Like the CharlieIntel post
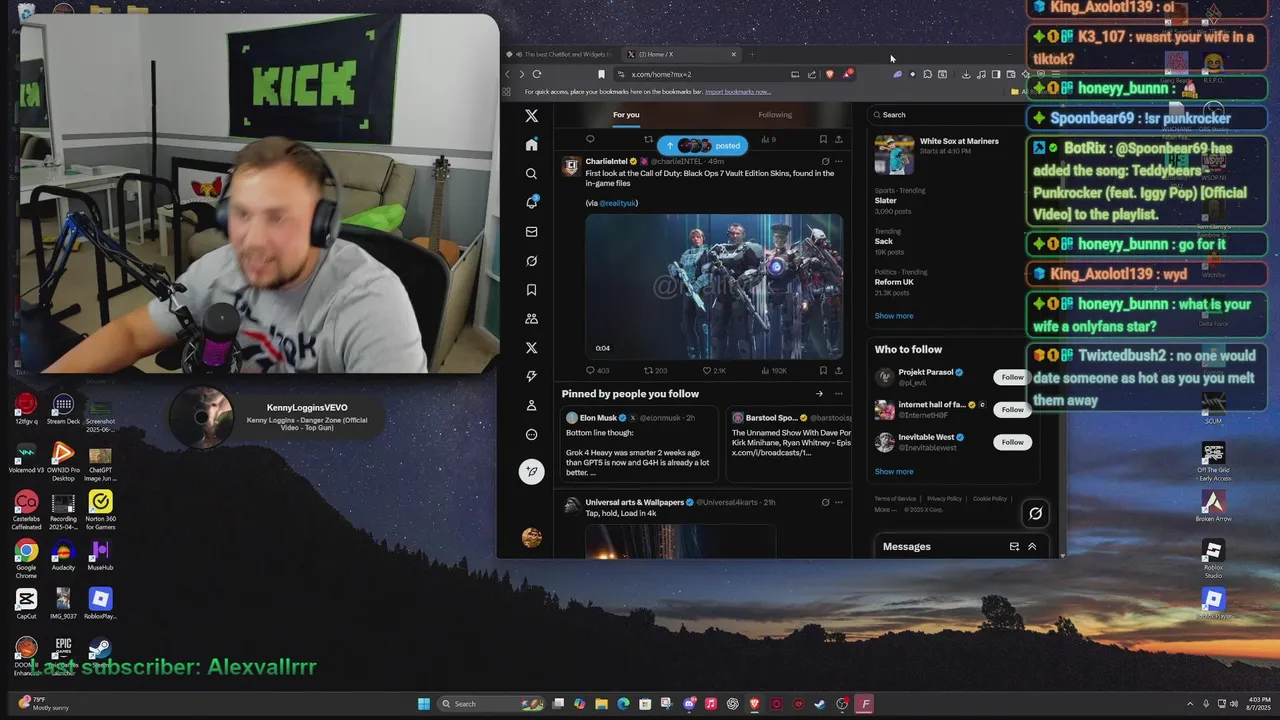The width and height of the screenshot is (1280, 720). 714,370
